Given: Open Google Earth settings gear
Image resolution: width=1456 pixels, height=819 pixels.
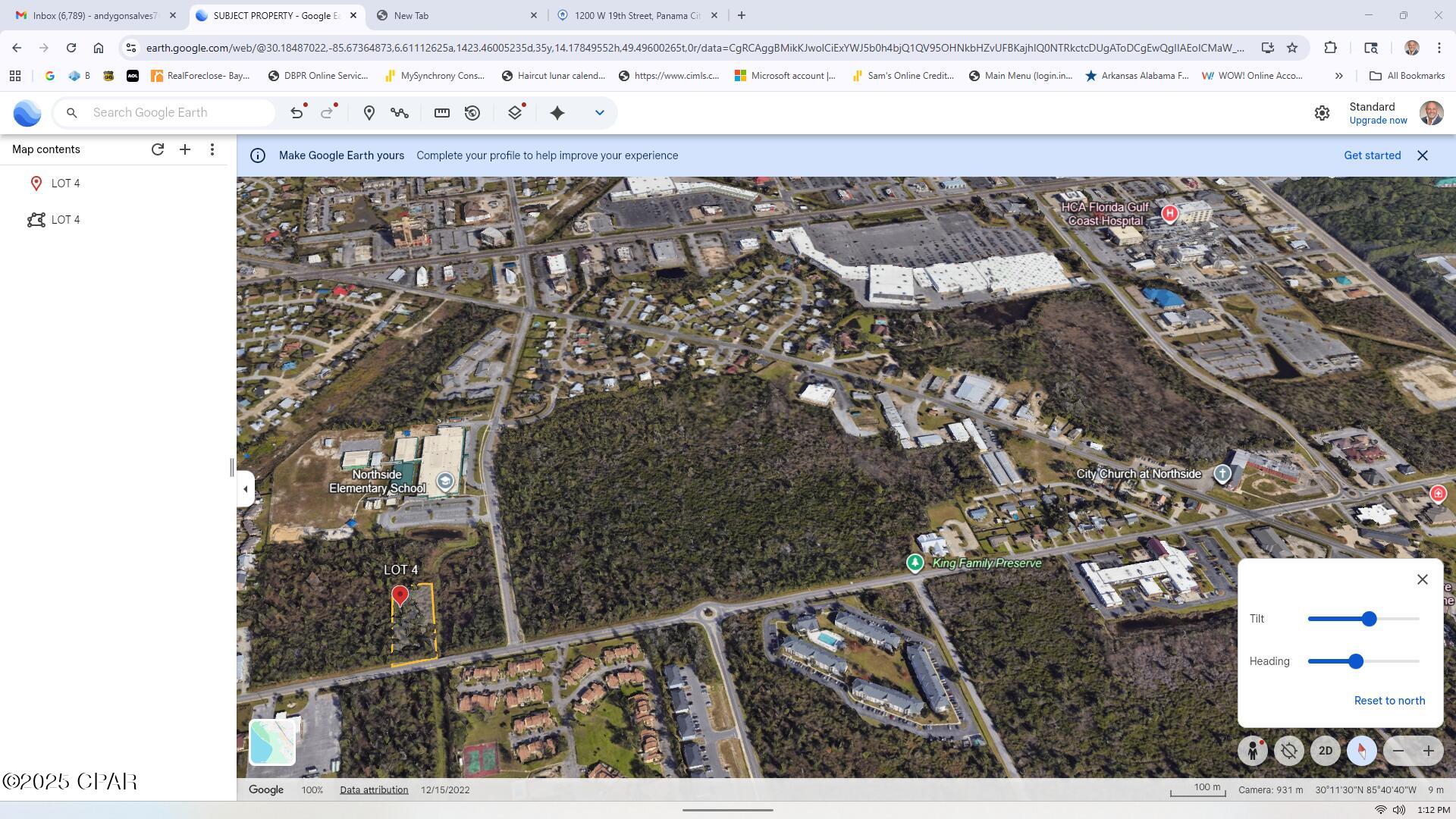Looking at the screenshot, I should coord(1322,113).
